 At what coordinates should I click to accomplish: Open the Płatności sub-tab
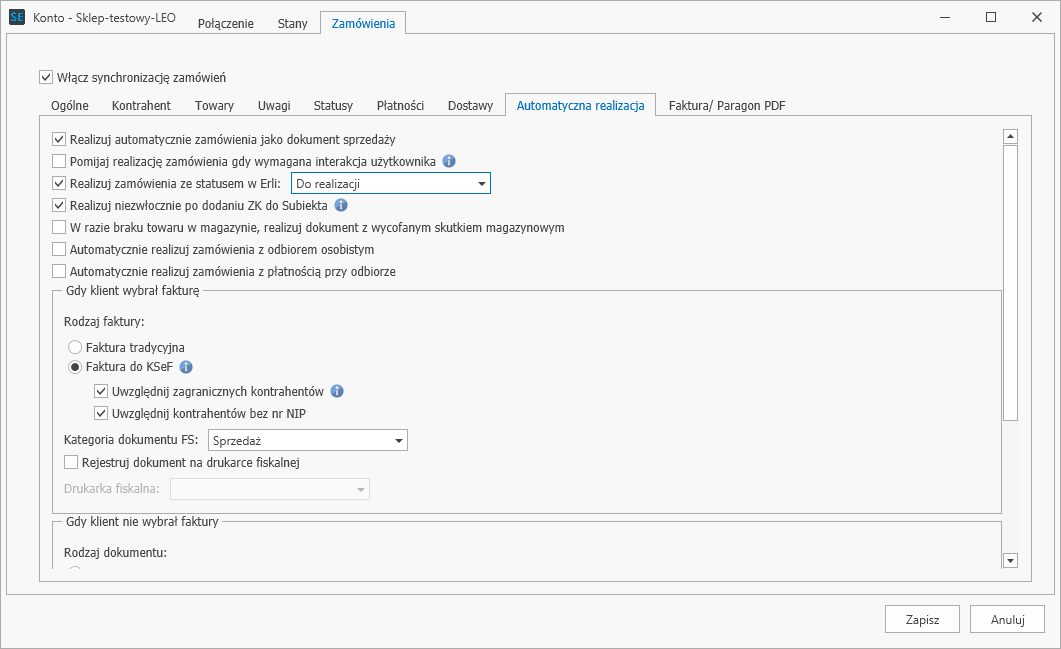tap(401, 106)
